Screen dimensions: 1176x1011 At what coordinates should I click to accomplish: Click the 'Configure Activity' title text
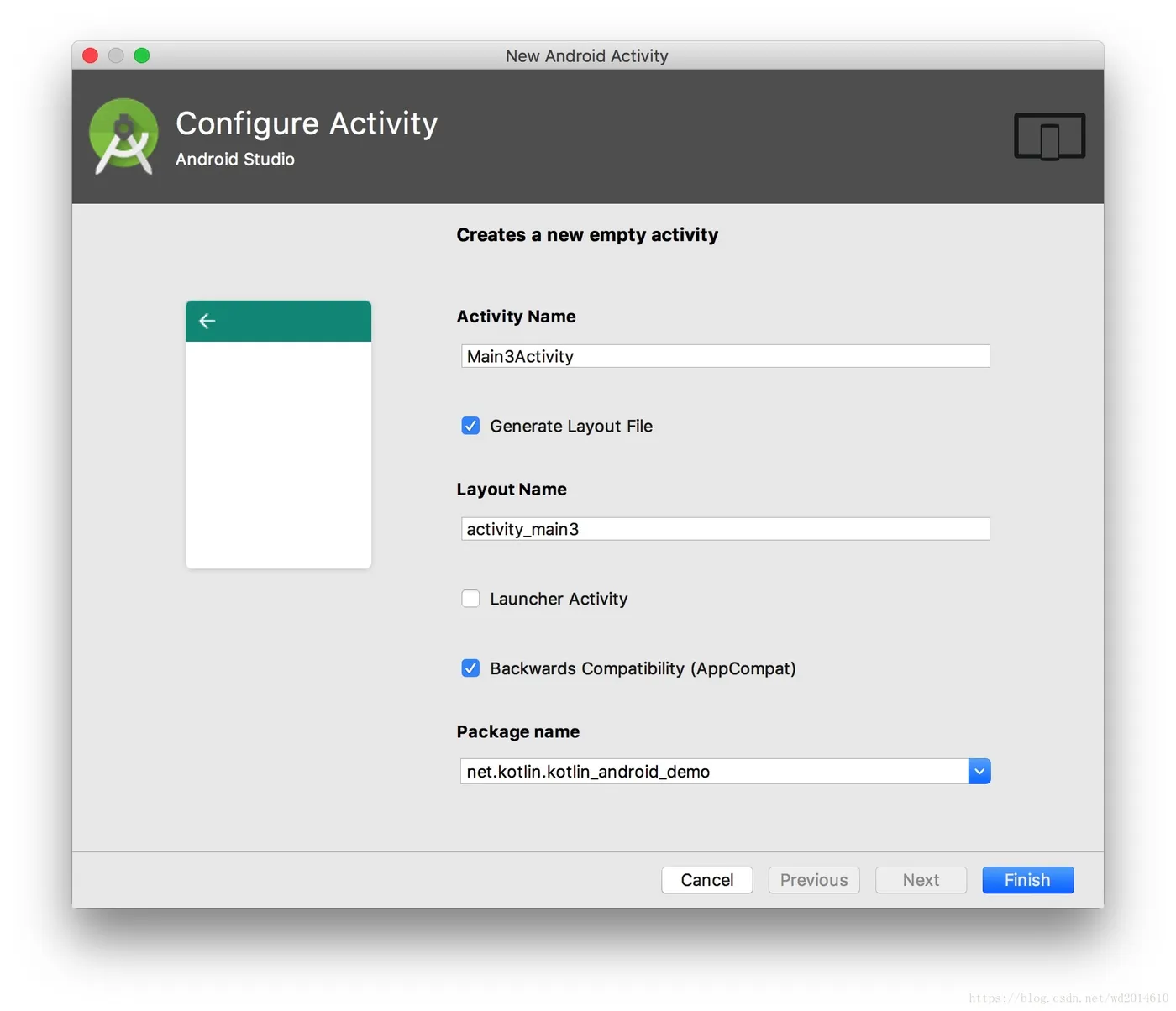[x=307, y=123]
